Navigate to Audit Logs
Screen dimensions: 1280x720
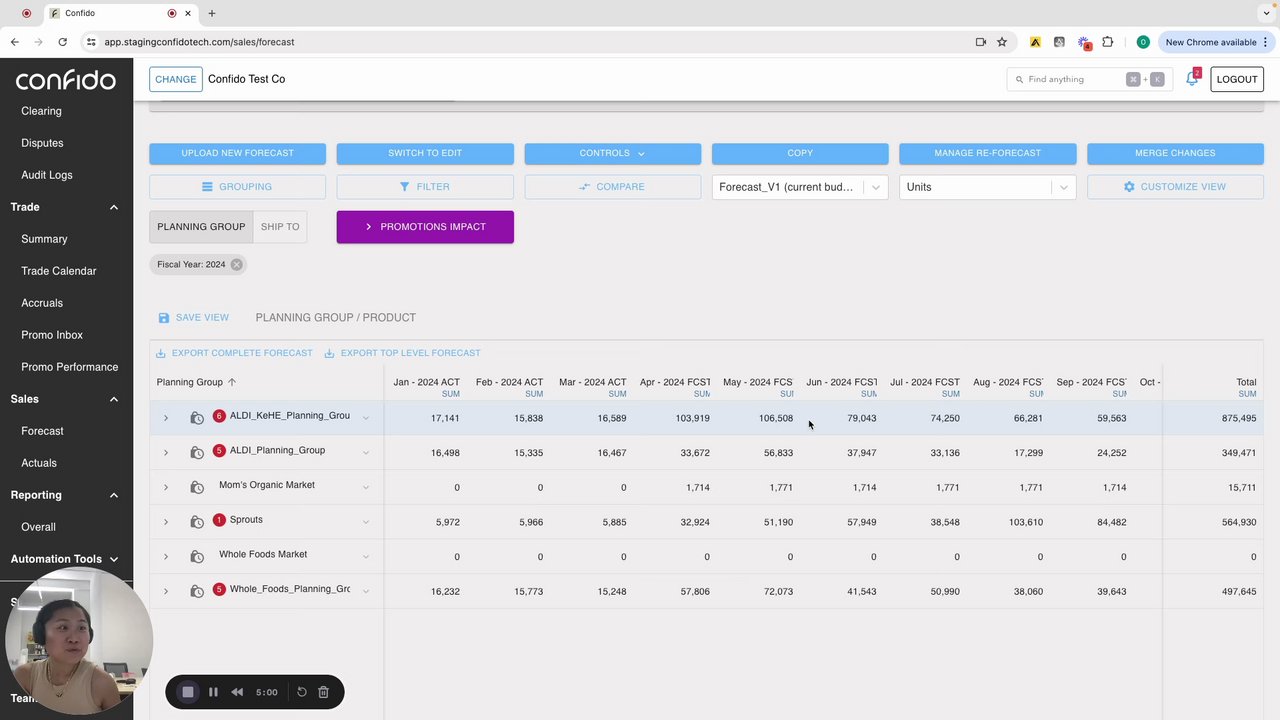point(47,175)
